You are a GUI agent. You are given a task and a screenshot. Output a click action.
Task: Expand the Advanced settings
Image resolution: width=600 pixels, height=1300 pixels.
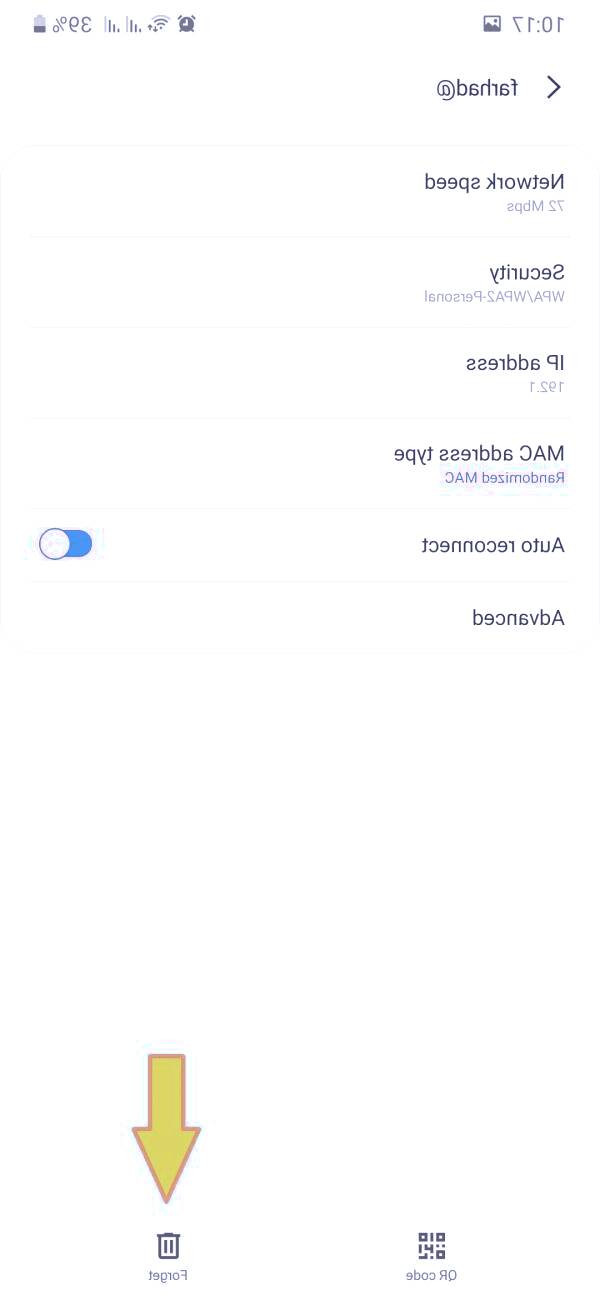tap(518, 618)
